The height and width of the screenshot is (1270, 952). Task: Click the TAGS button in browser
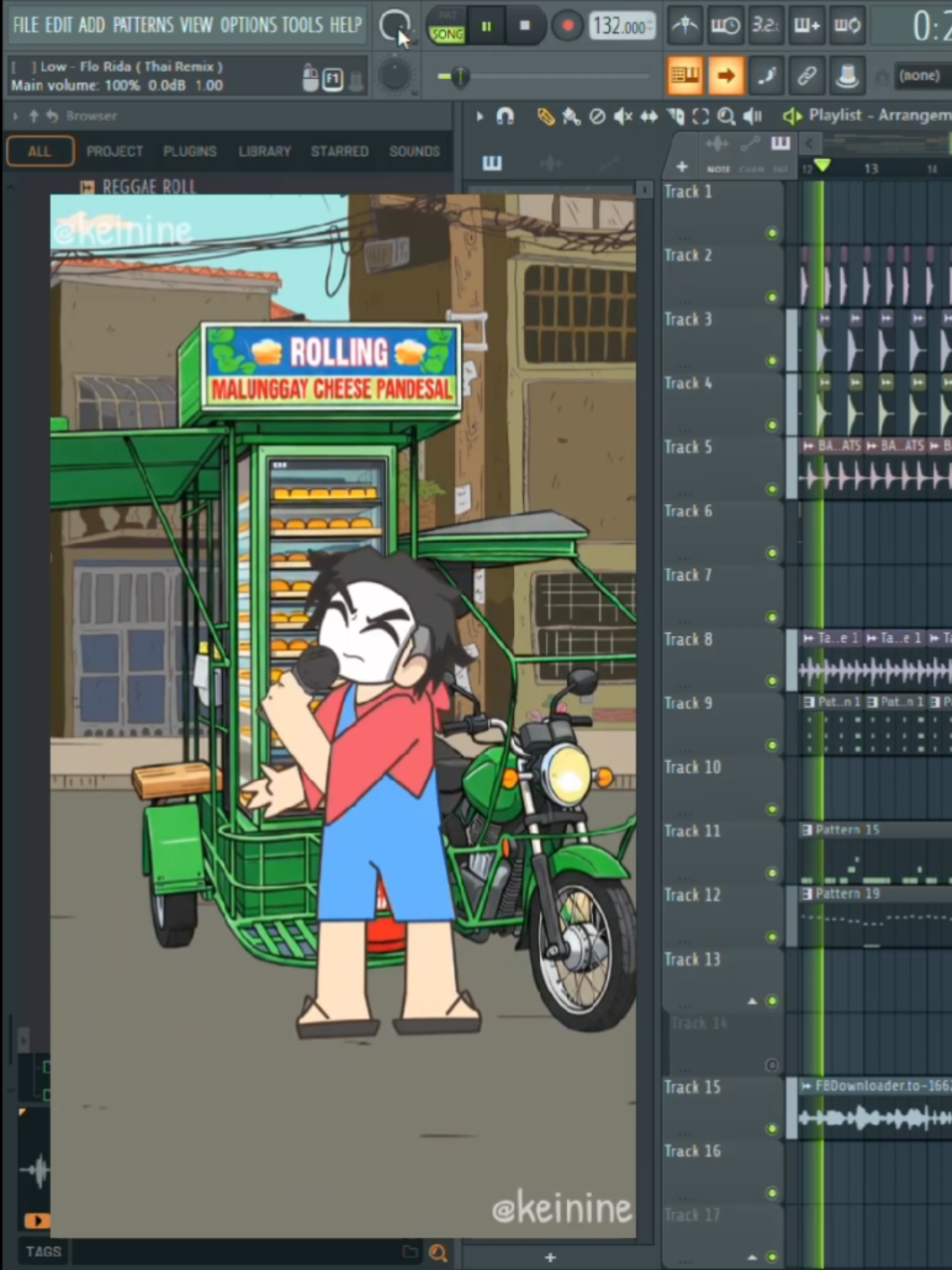pyautogui.click(x=43, y=1252)
